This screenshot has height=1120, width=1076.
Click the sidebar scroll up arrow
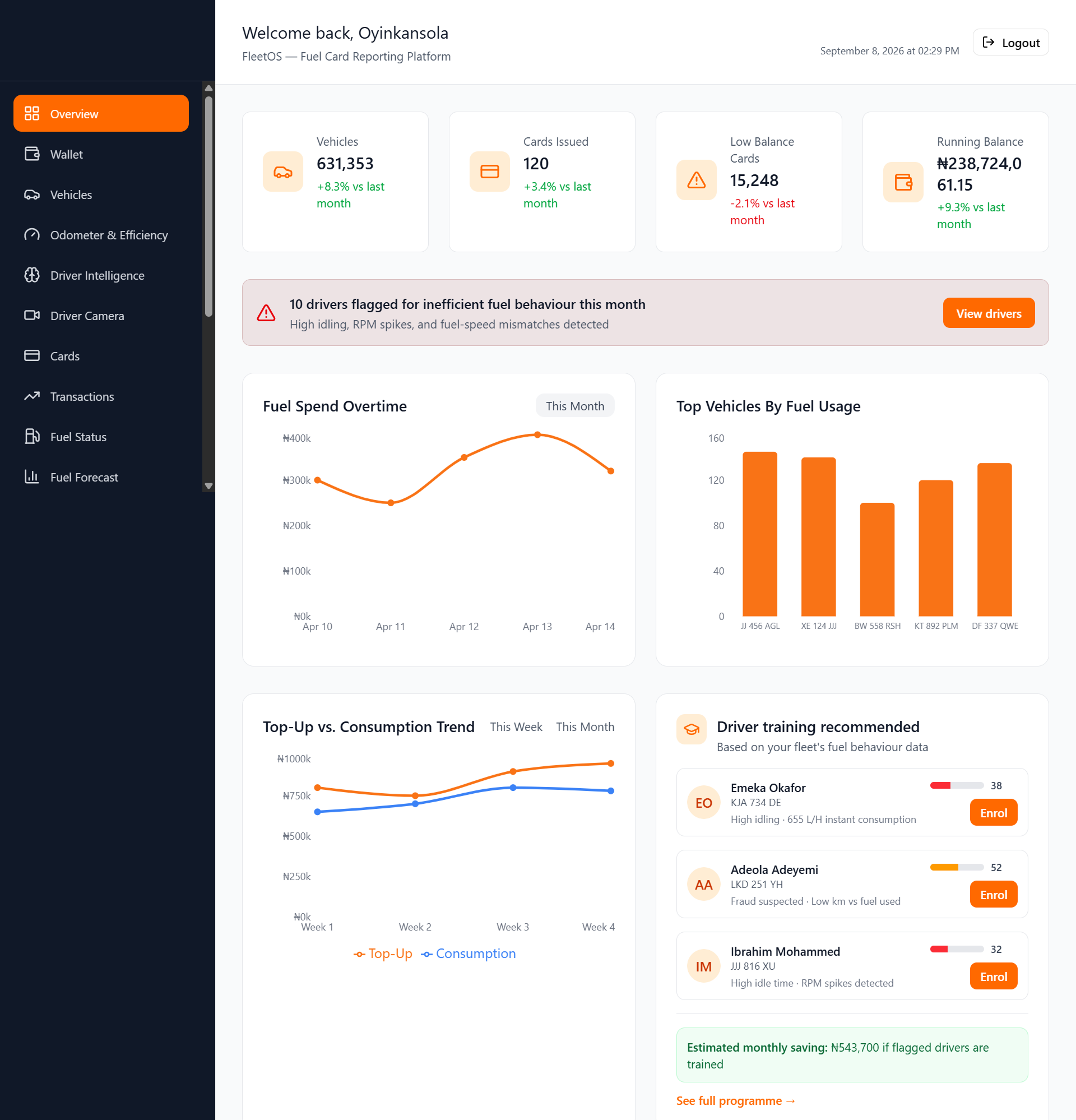(208, 88)
